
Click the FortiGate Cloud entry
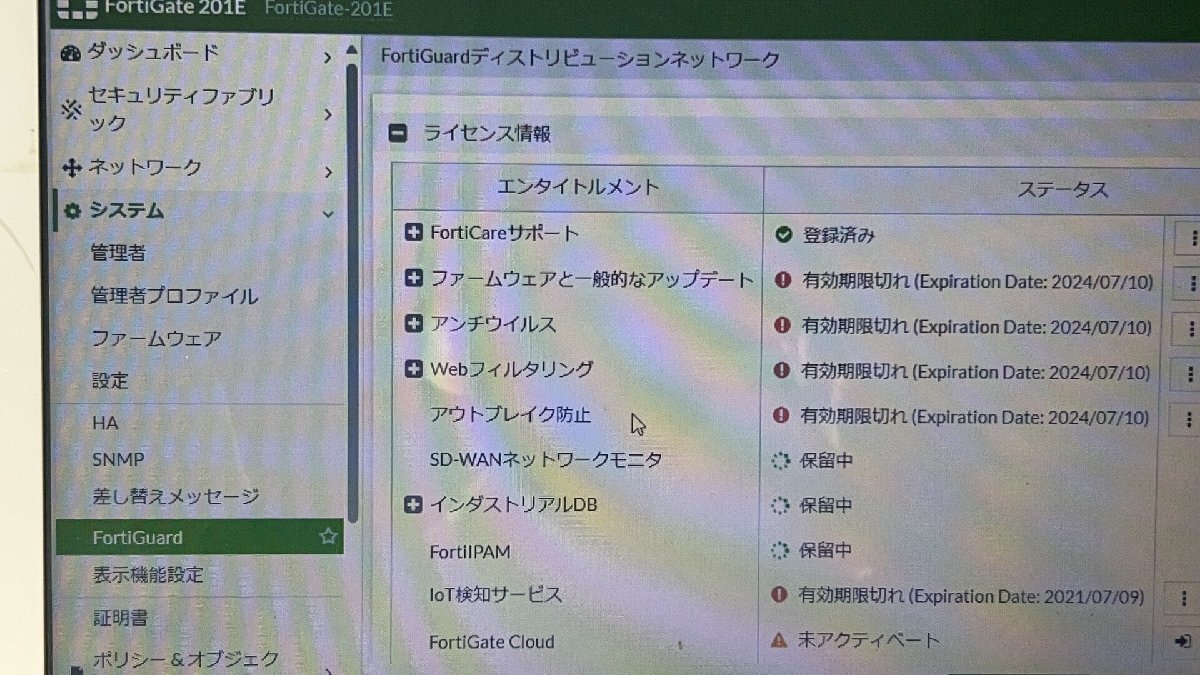pos(492,642)
